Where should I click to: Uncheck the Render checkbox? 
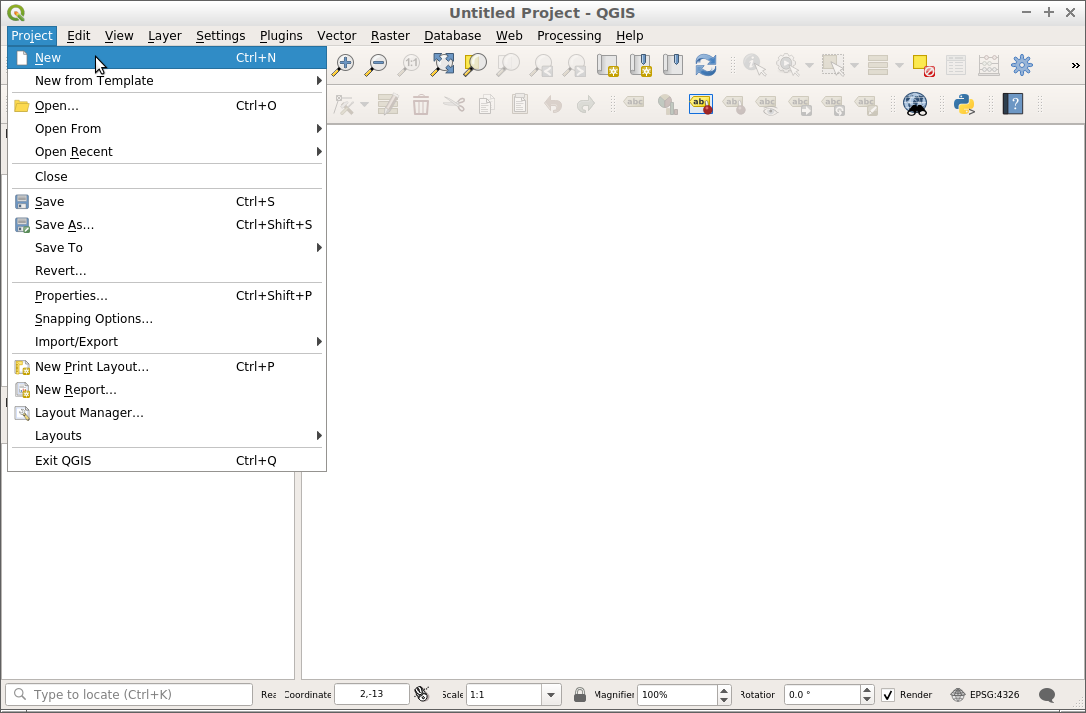click(888, 694)
